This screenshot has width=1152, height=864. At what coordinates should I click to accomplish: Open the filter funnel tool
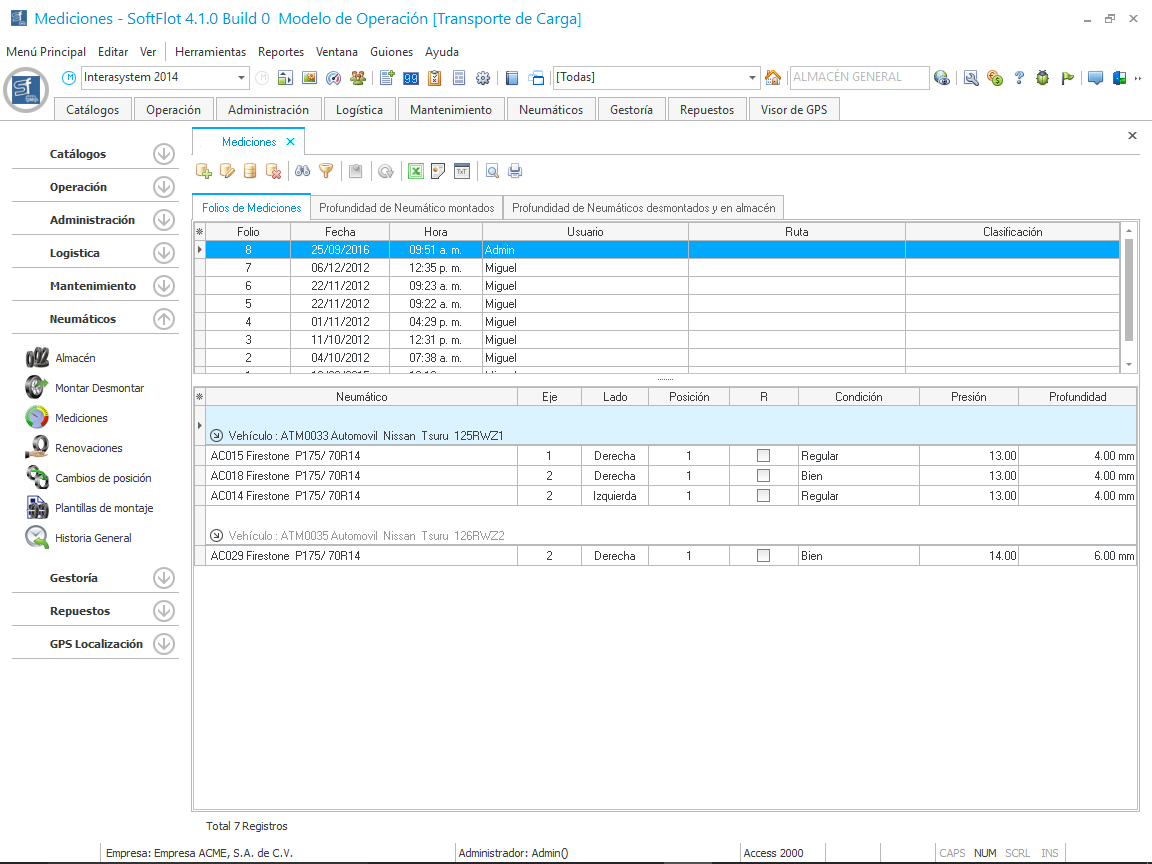click(x=325, y=171)
